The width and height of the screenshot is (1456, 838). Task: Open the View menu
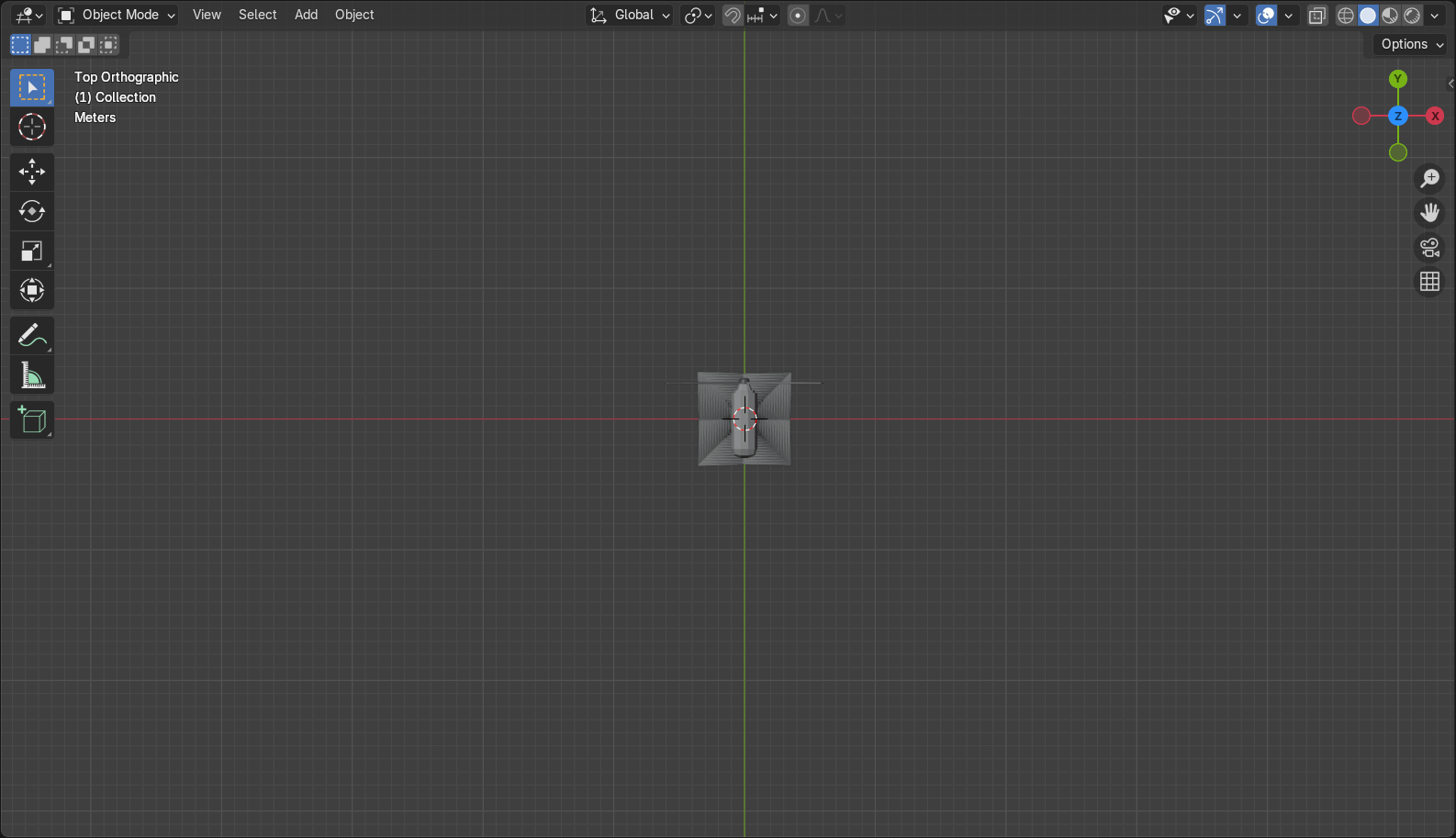click(x=207, y=16)
